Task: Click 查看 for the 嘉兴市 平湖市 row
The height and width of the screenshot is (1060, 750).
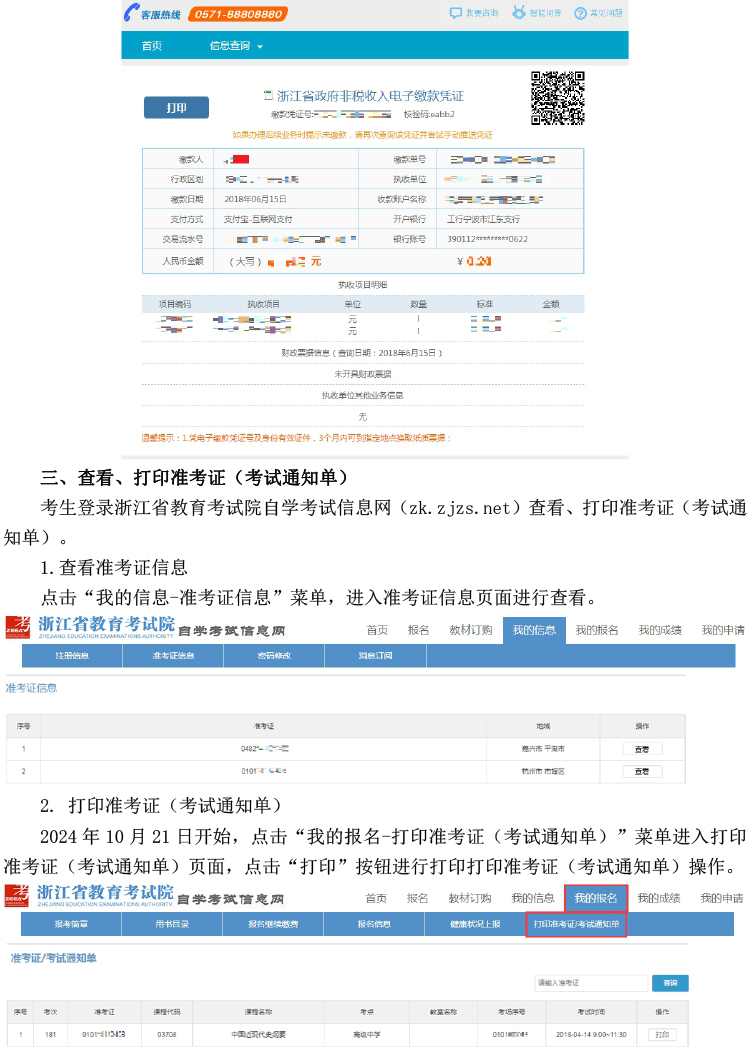Action: [642, 749]
